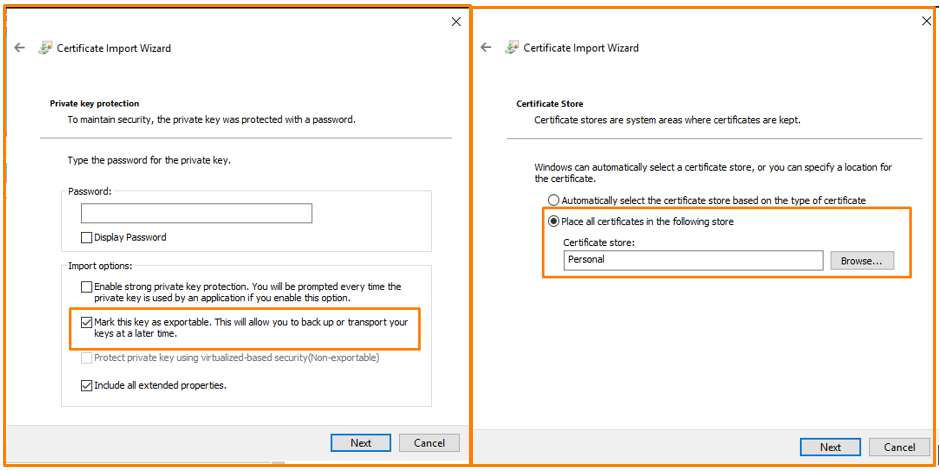940x471 pixels.
Task: Click virtualized-based security checkbox
Action: coord(87,357)
